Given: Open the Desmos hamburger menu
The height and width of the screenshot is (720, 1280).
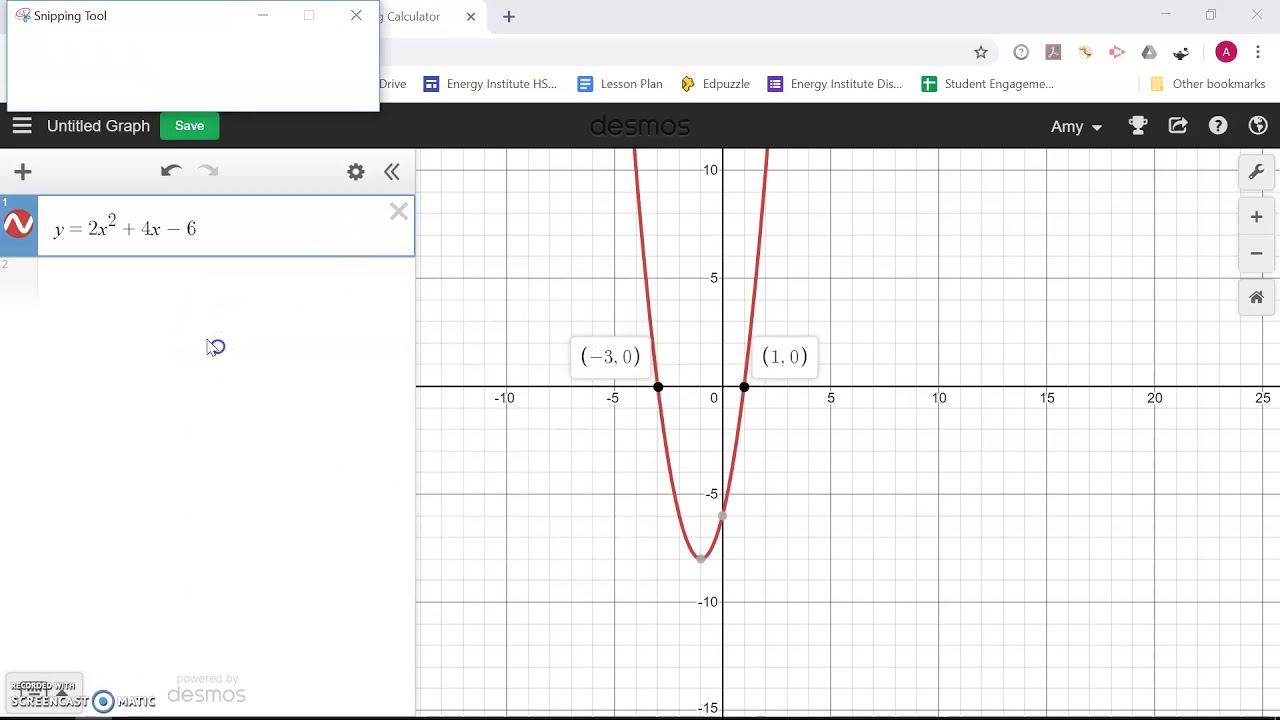Looking at the screenshot, I should pyautogui.click(x=22, y=126).
